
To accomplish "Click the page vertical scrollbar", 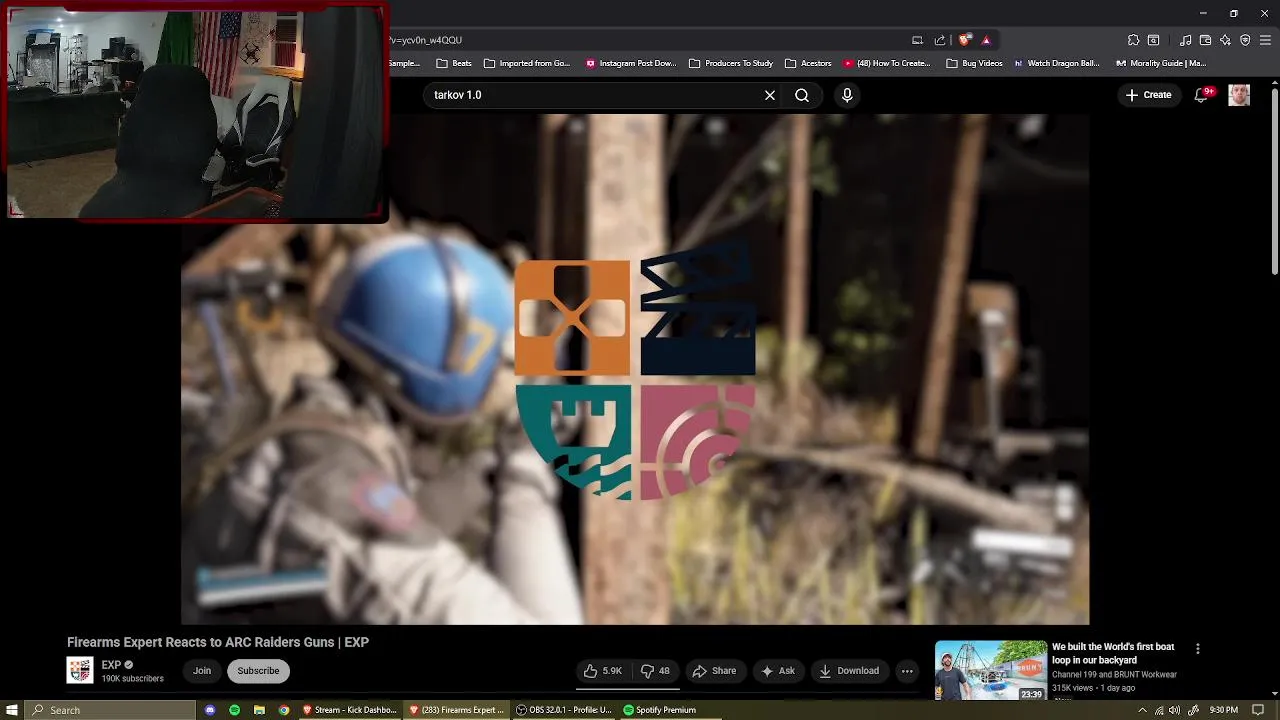I will pyautogui.click(x=1274, y=180).
